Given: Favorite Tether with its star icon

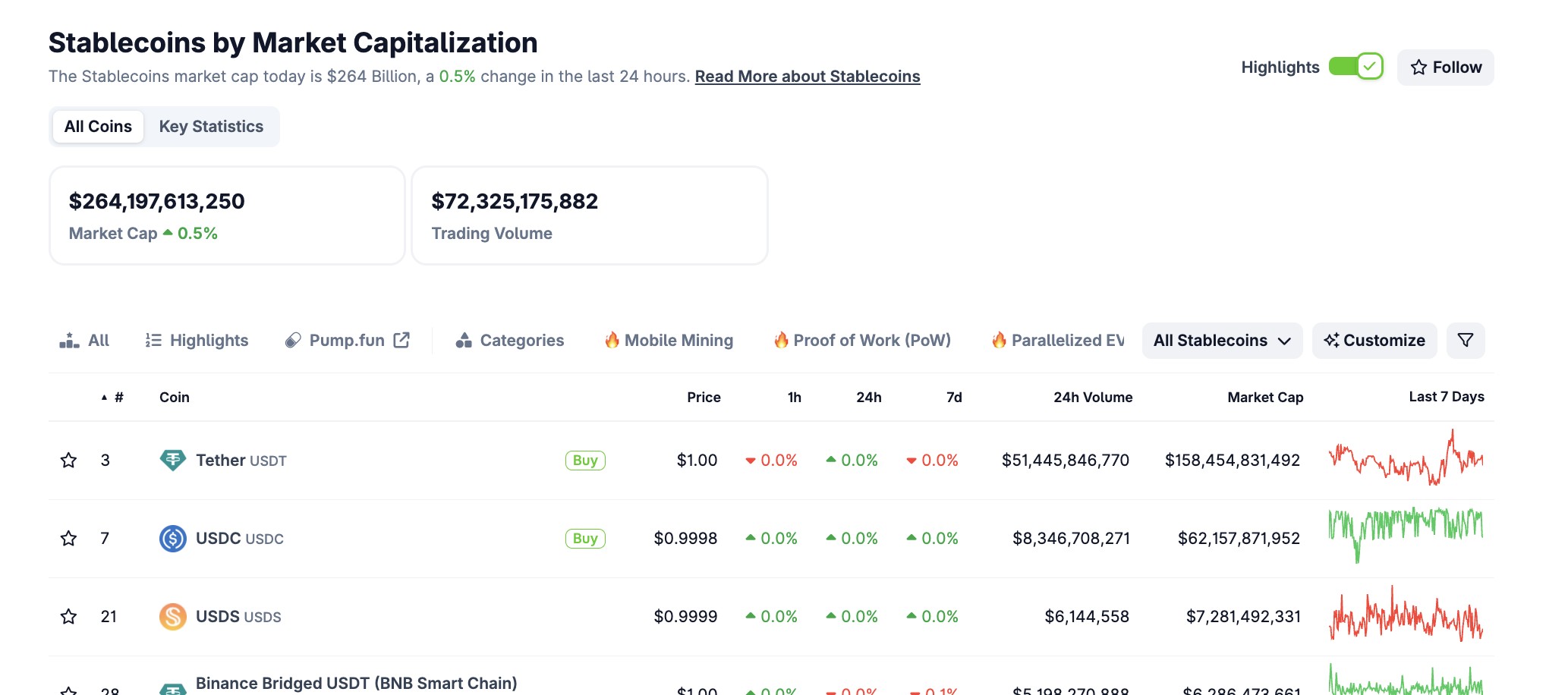Looking at the screenshot, I should click(68, 460).
